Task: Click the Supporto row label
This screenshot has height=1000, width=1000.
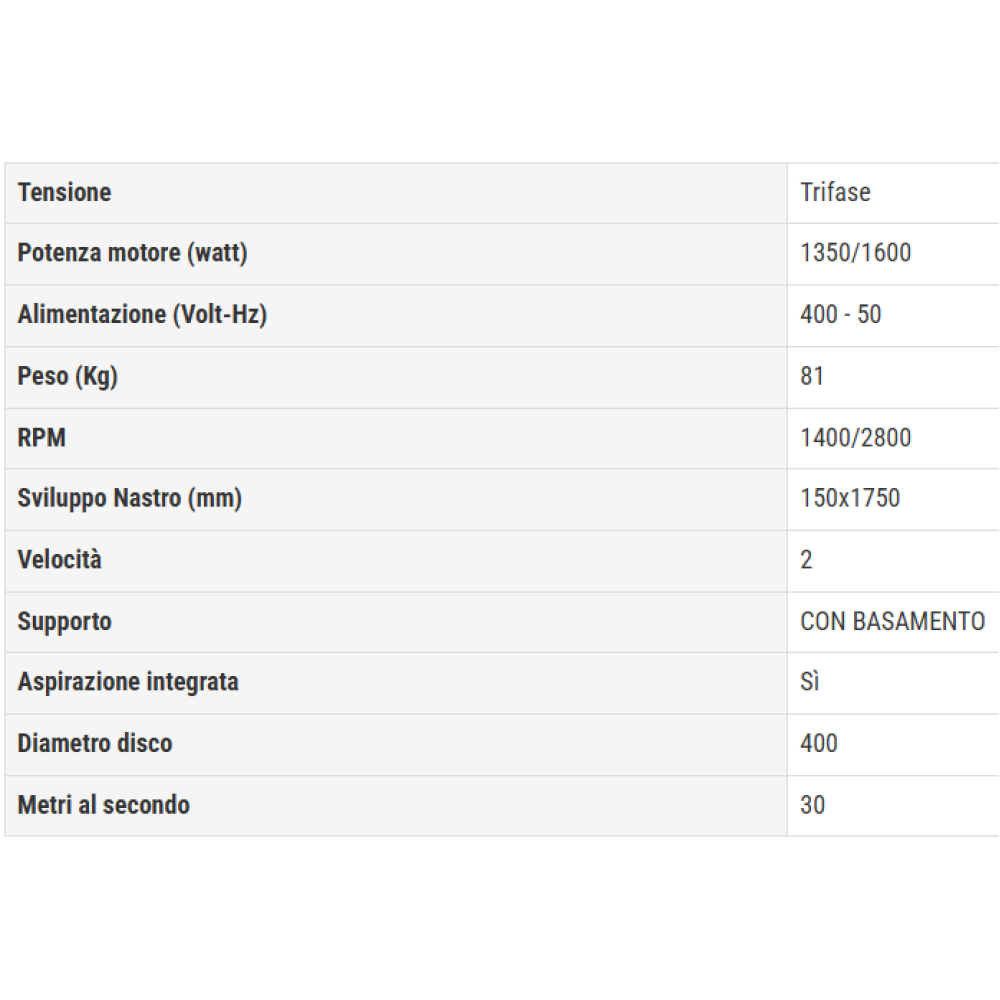Action: click(x=64, y=622)
